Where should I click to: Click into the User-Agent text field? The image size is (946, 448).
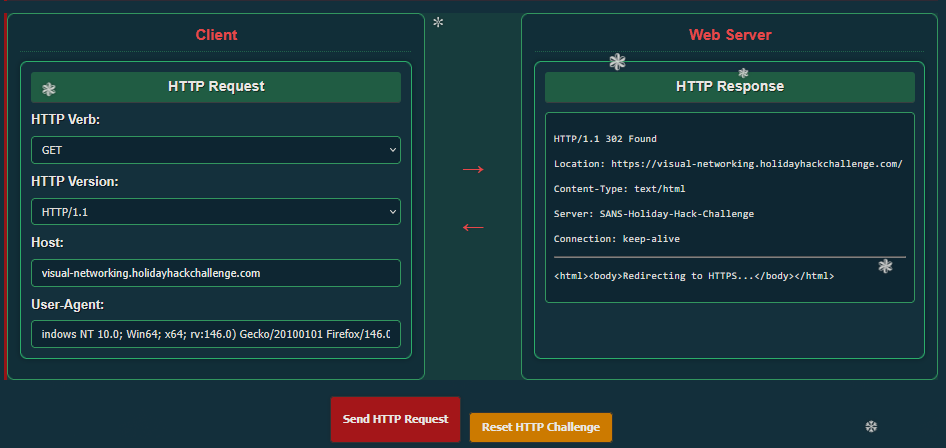pyautogui.click(x=216, y=334)
